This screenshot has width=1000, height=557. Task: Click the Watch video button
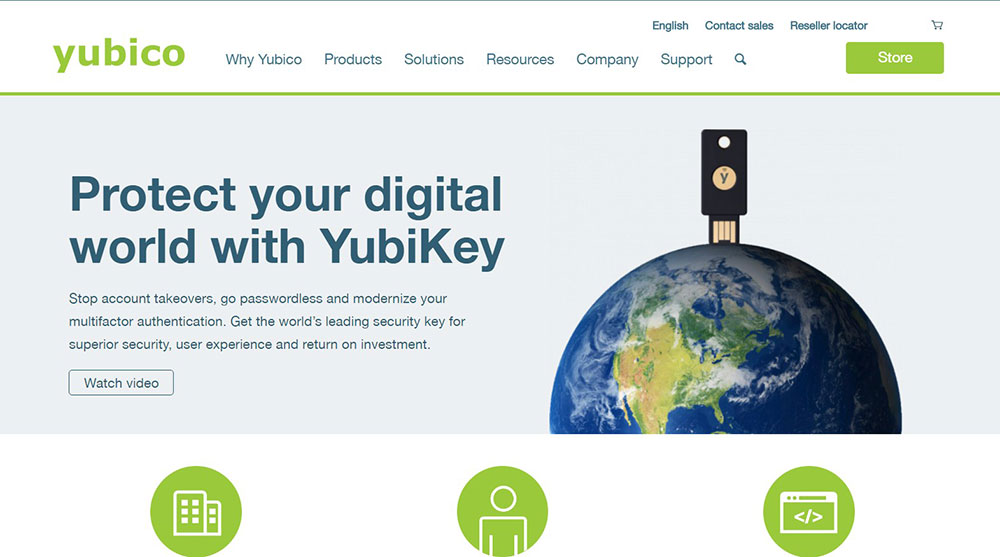(x=121, y=383)
